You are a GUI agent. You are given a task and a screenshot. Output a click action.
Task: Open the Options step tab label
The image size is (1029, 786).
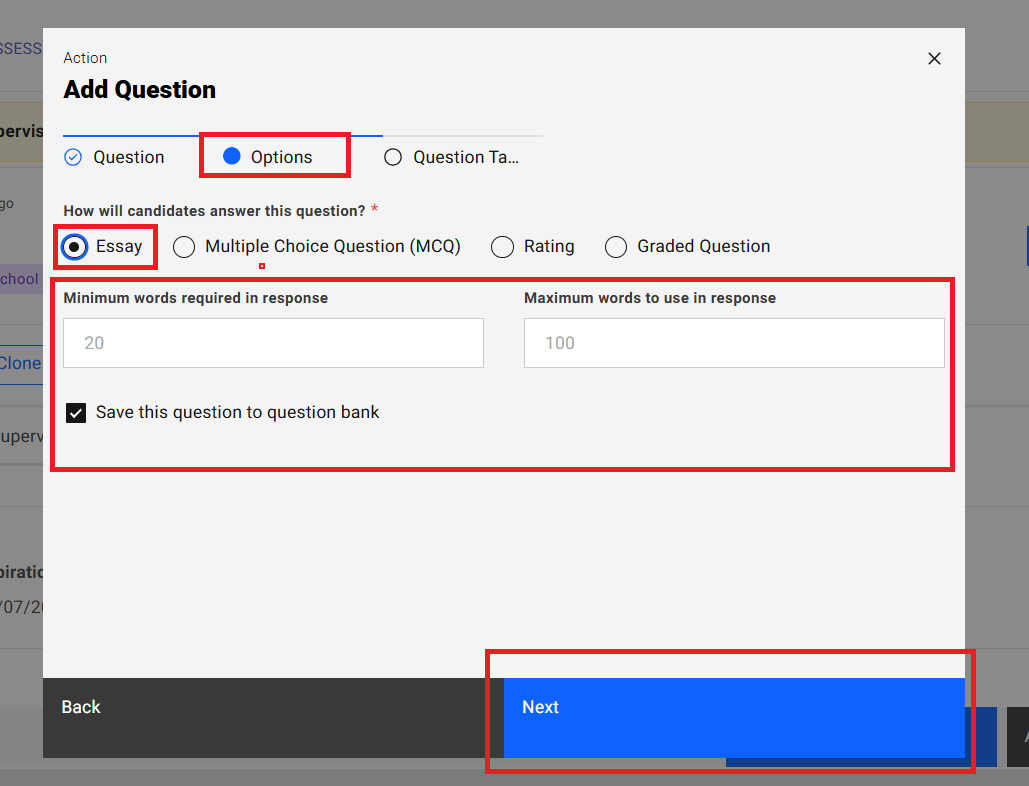pyautogui.click(x=281, y=157)
